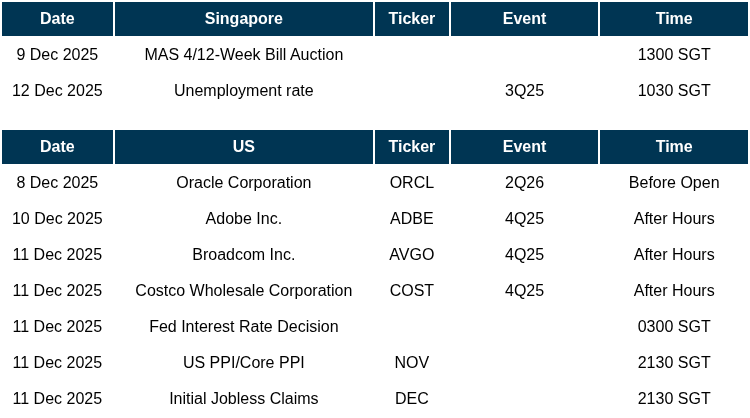Select the Singapore Unemployment rate cell

pyautogui.click(x=243, y=91)
